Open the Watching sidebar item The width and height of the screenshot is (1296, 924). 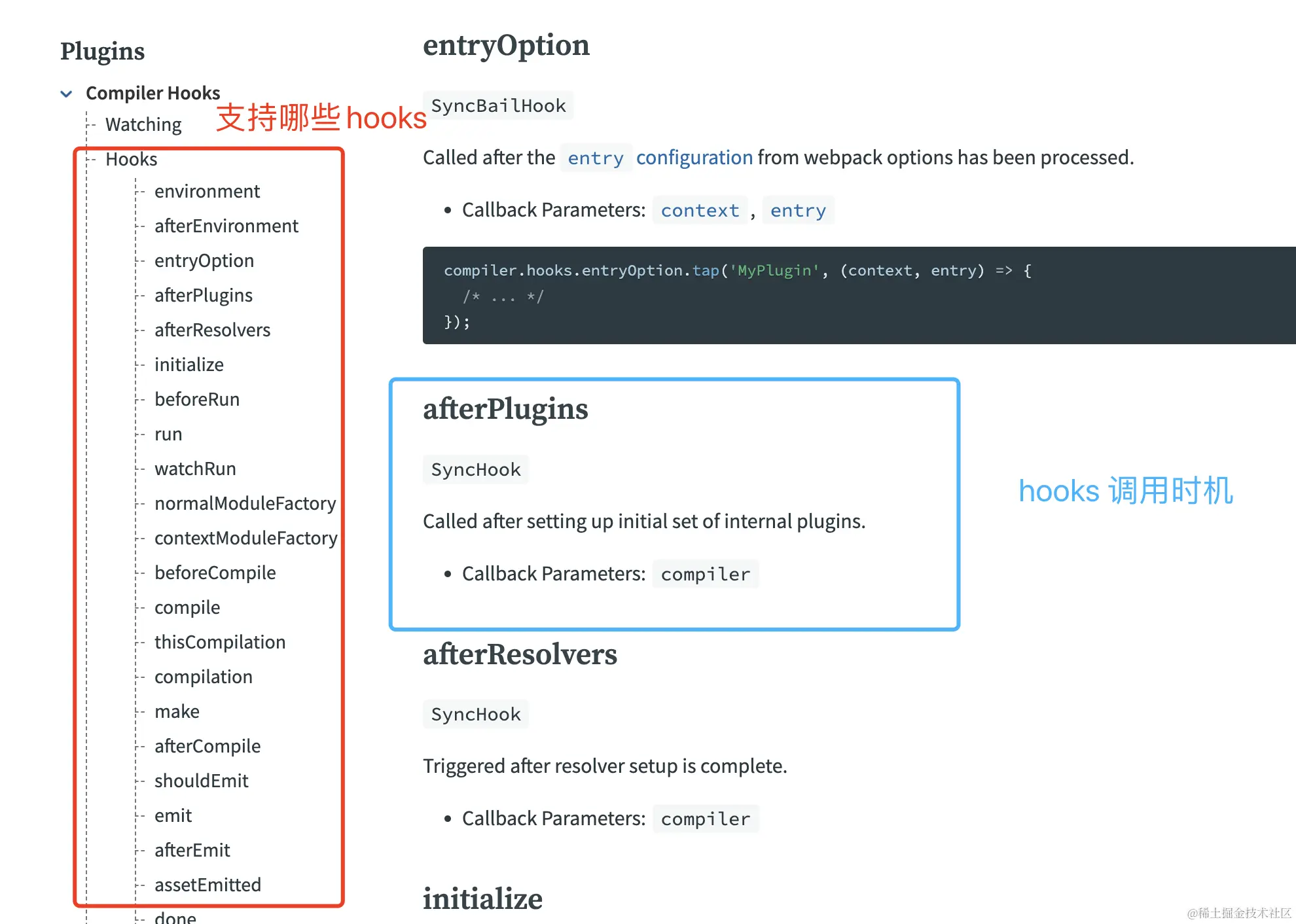(x=143, y=124)
